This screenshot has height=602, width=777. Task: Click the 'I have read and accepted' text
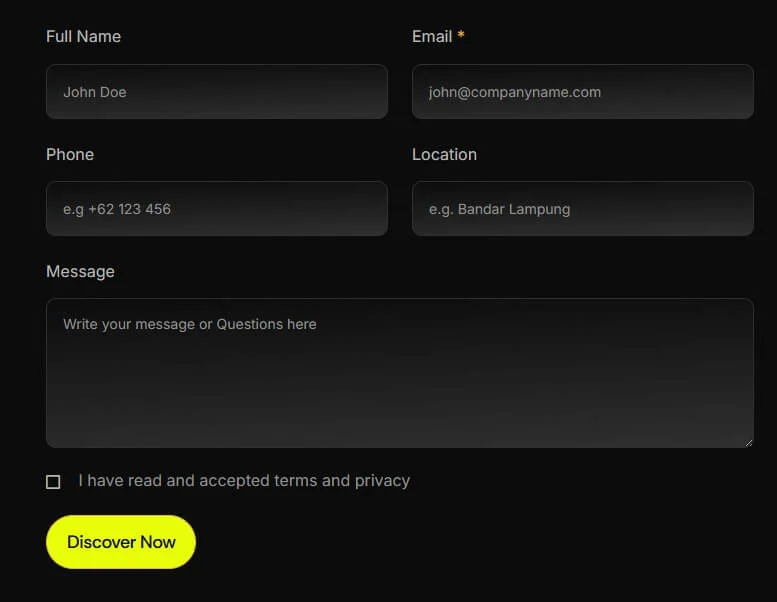click(173, 481)
